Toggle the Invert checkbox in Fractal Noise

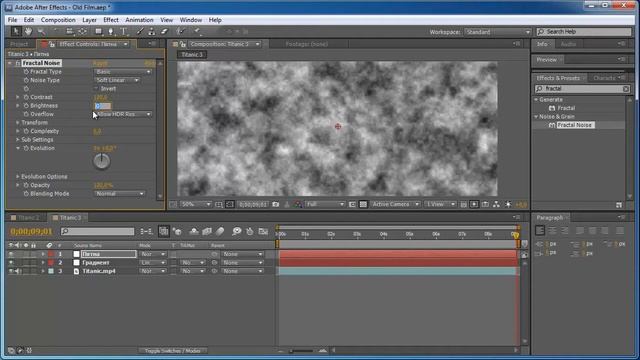tap(96, 89)
